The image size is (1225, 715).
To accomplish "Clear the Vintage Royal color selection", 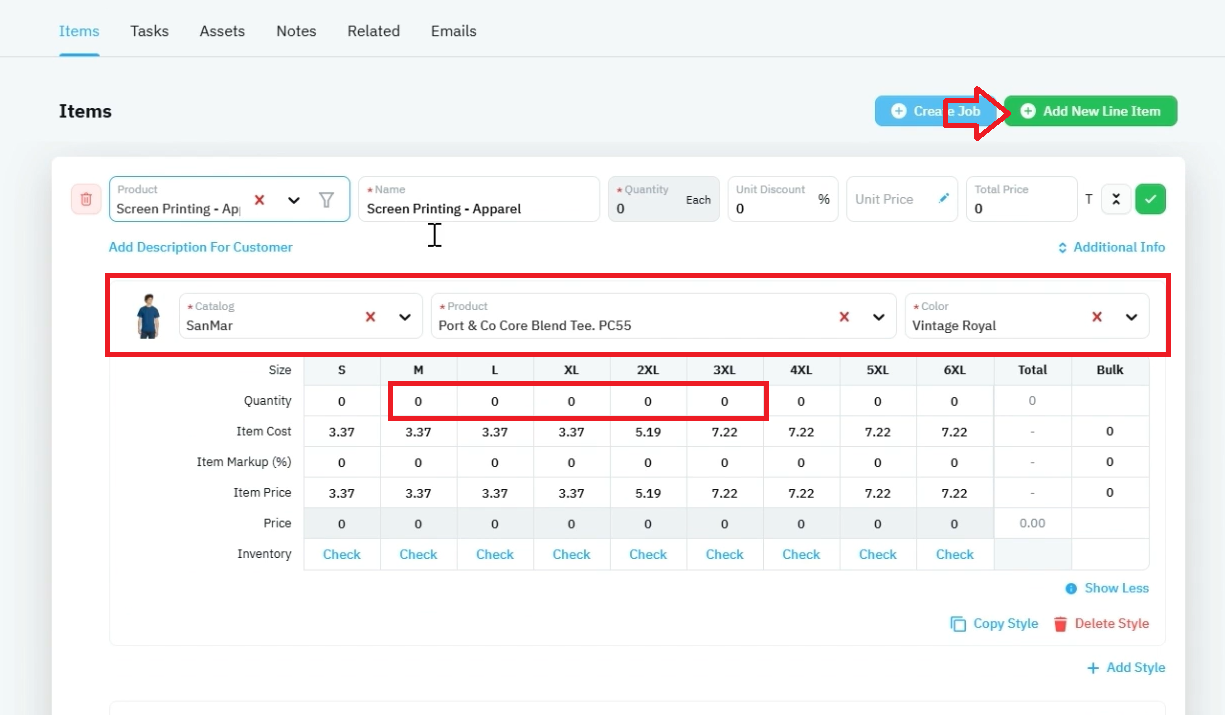I will 1097,317.
